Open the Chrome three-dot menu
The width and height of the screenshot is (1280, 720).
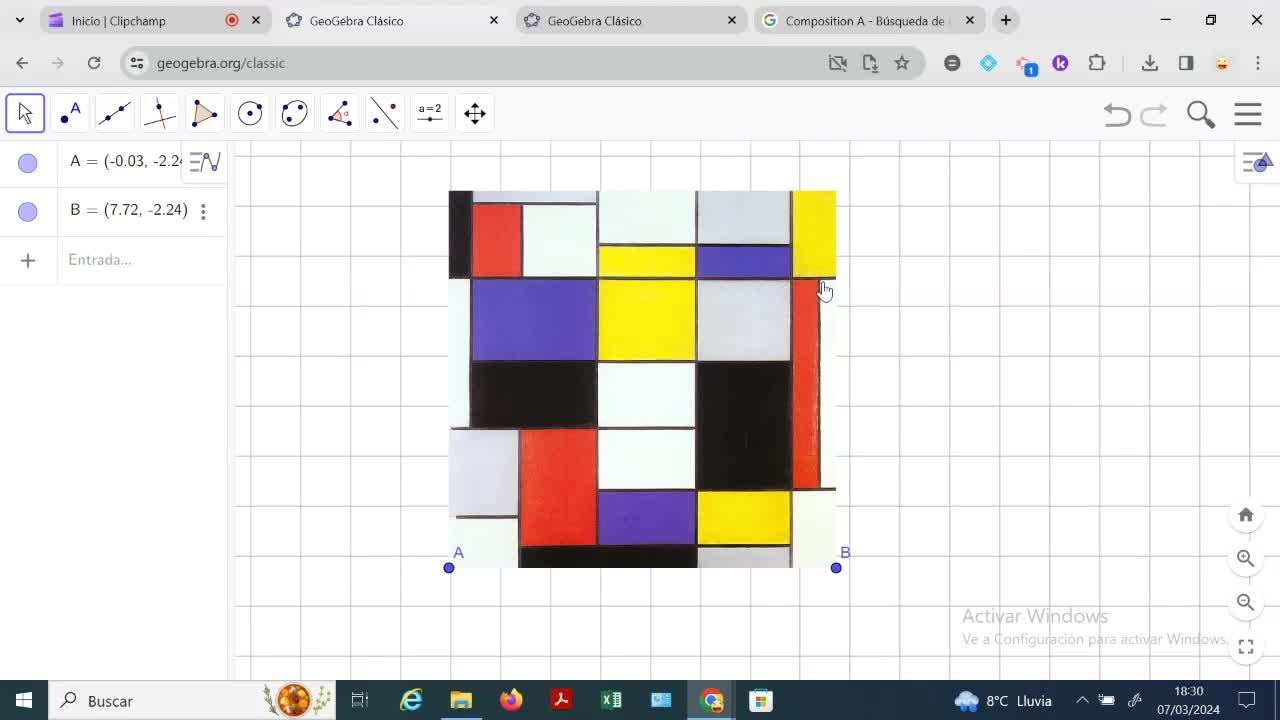click(x=1257, y=63)
